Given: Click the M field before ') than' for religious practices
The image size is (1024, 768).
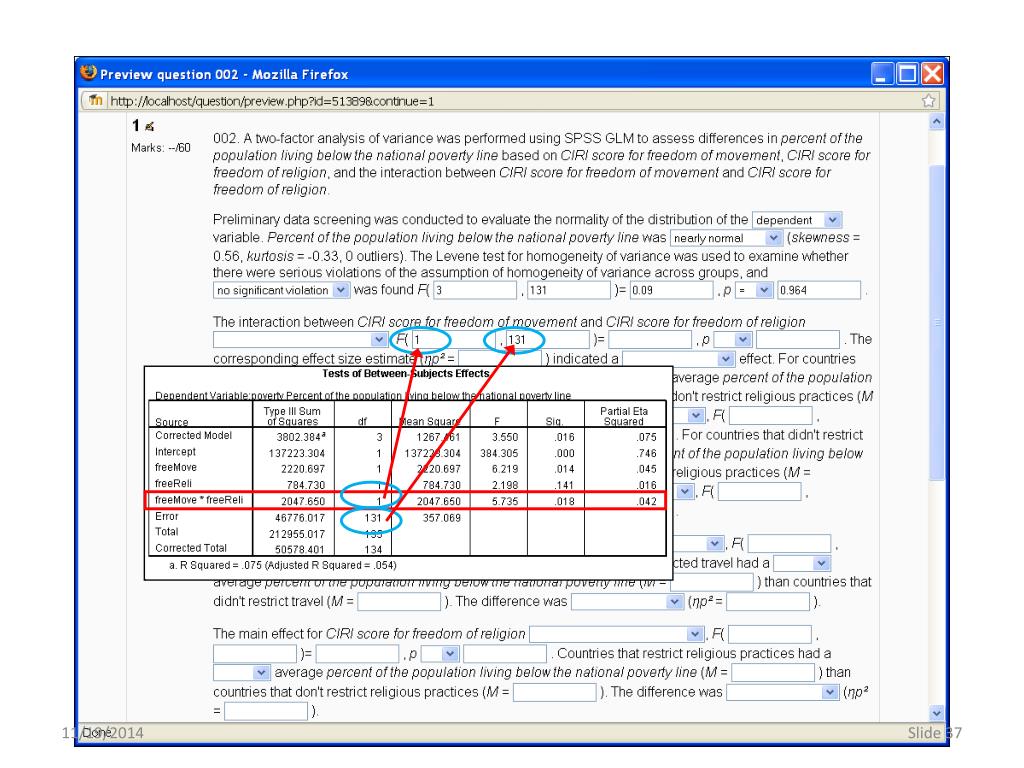Looking at the screenshot, I should point(773,673).
